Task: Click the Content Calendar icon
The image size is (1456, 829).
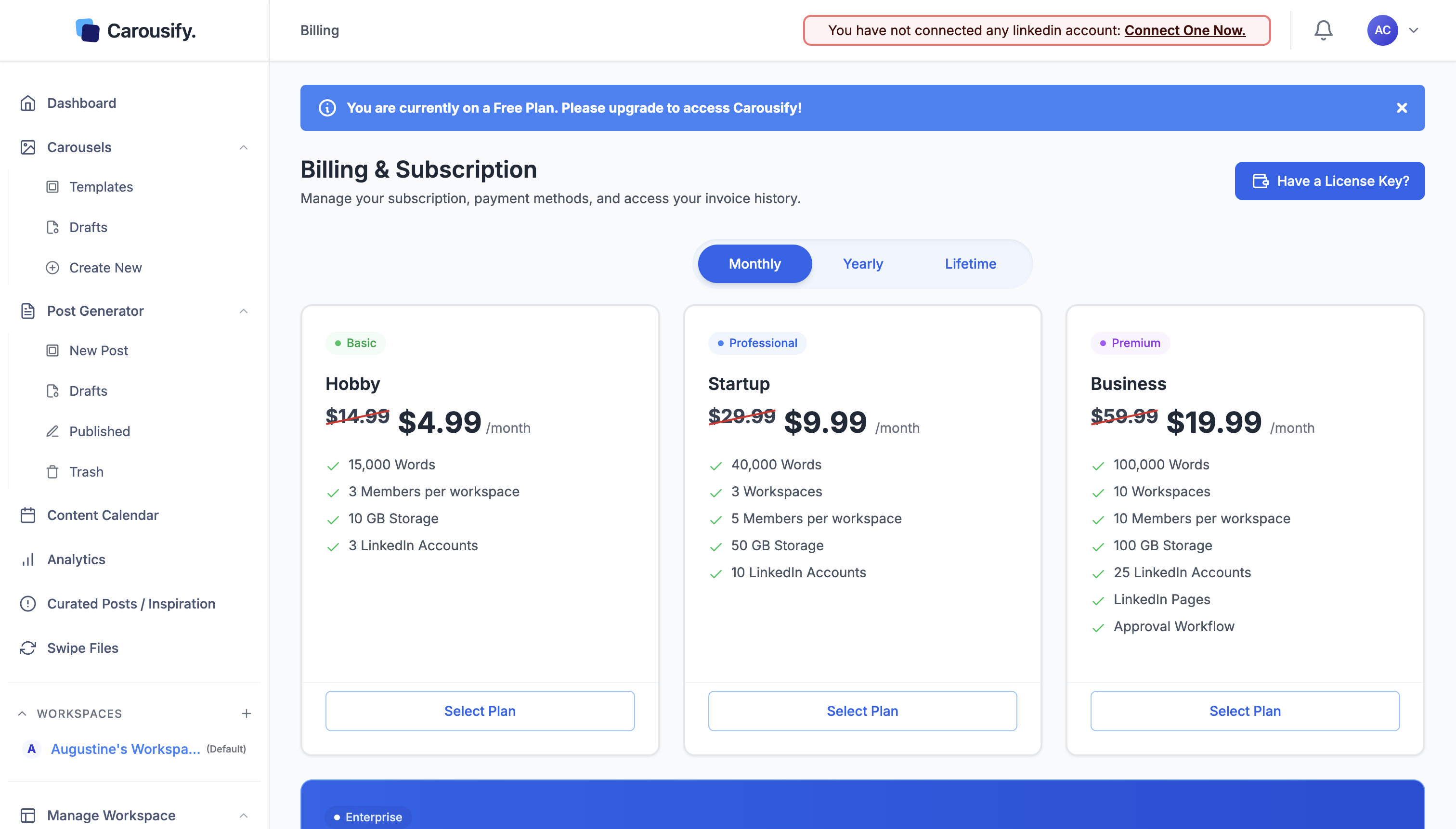Action: [x=28, y=515]
